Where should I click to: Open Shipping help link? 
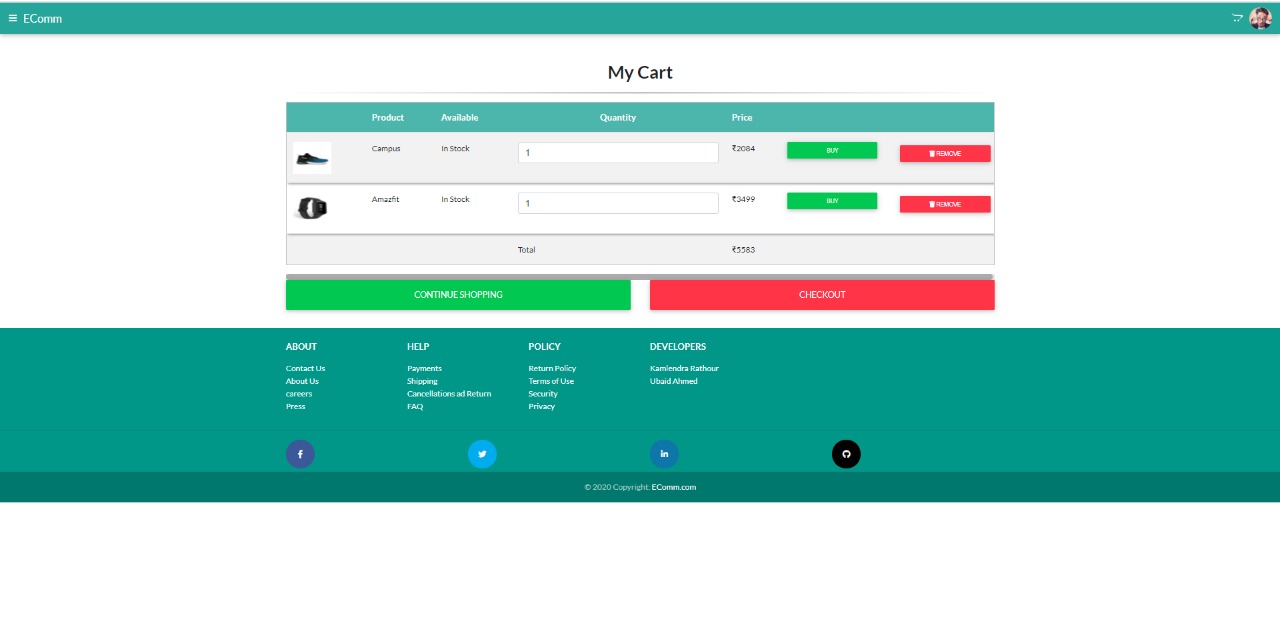pyautogui.click(x=422, y=381)
